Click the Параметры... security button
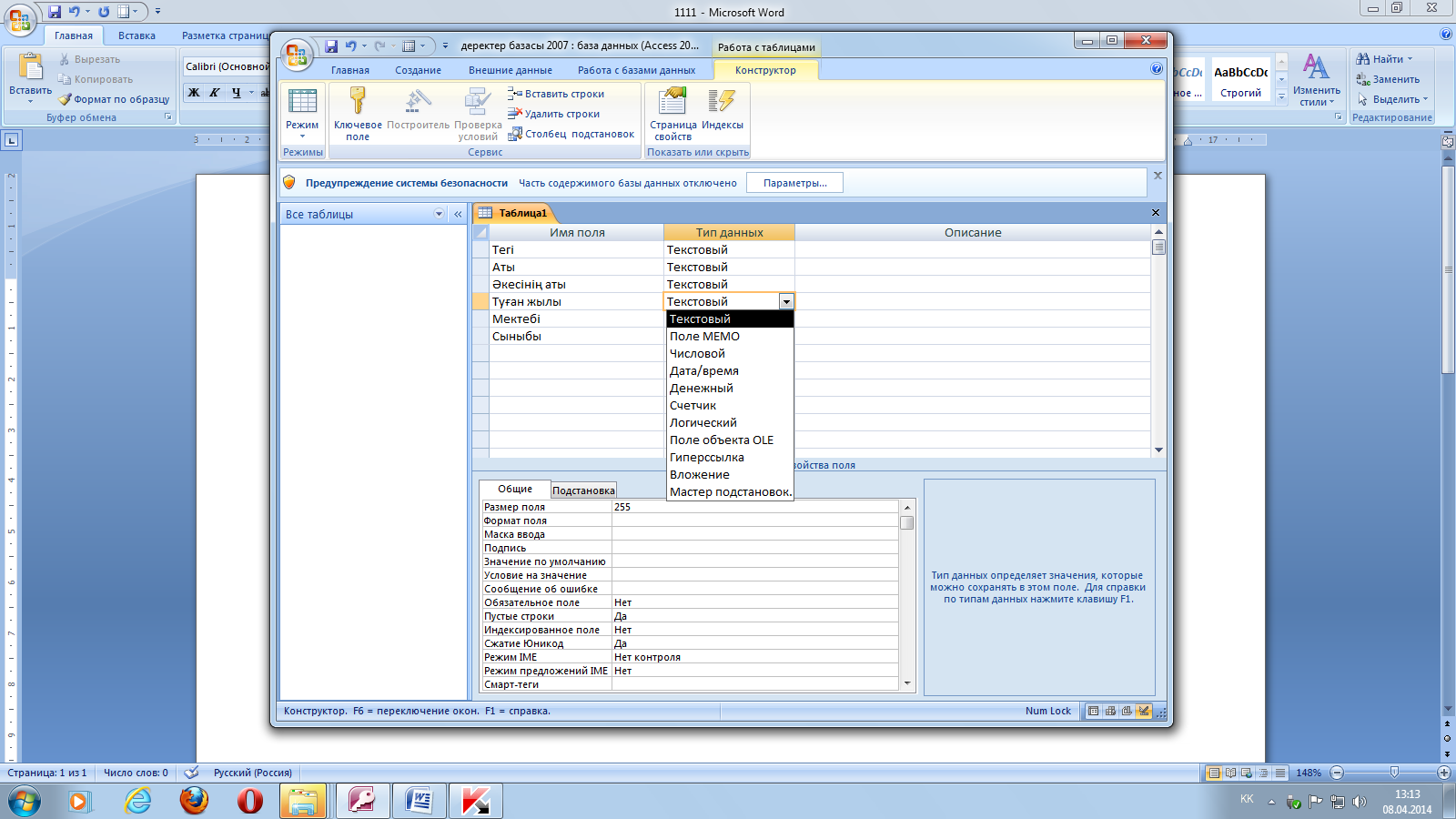This screenshot has height=819, width=1456. pyautogui.click(x=794, y=183)
